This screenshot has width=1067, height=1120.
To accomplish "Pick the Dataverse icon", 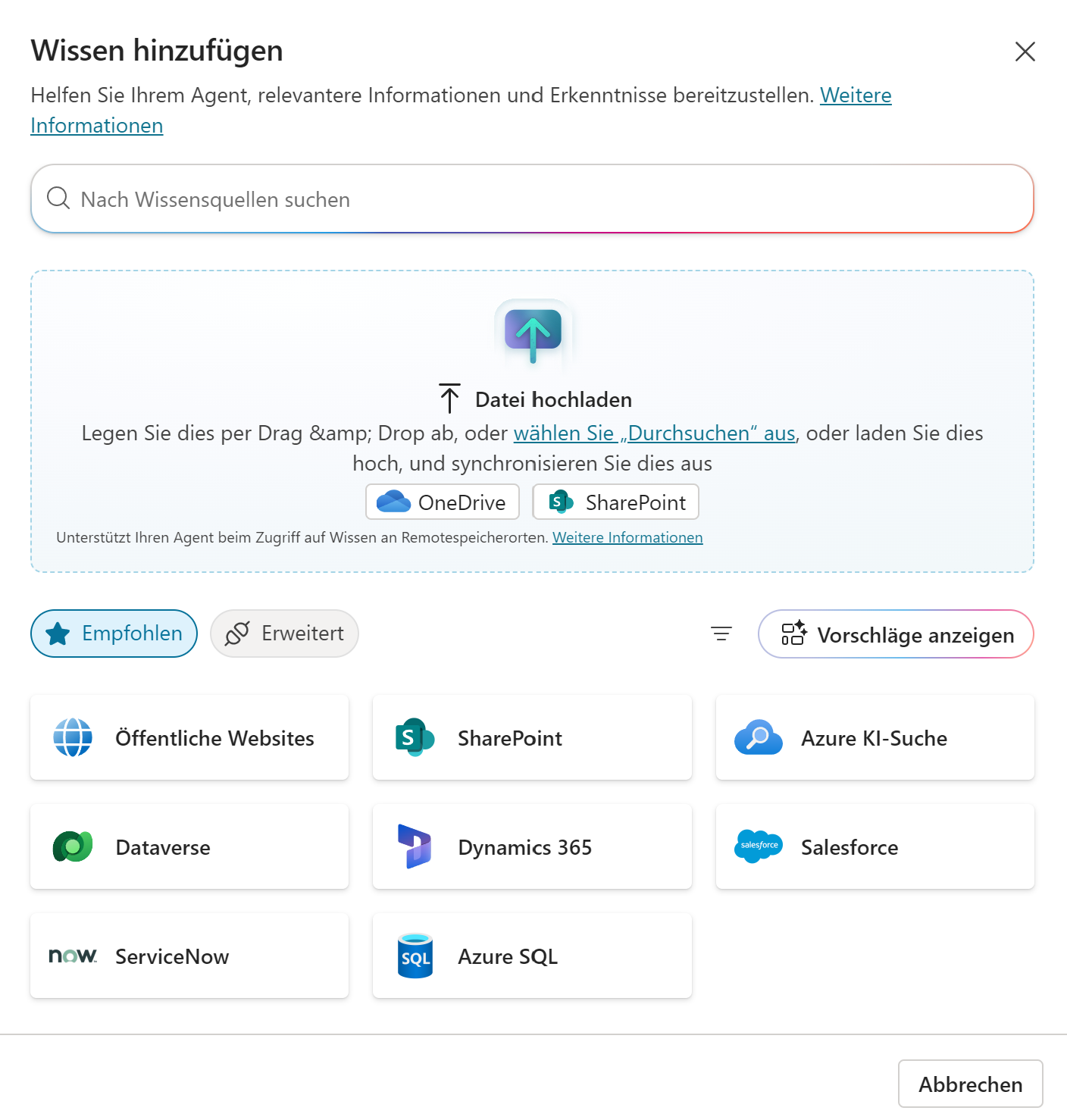I will click(73, 846).
